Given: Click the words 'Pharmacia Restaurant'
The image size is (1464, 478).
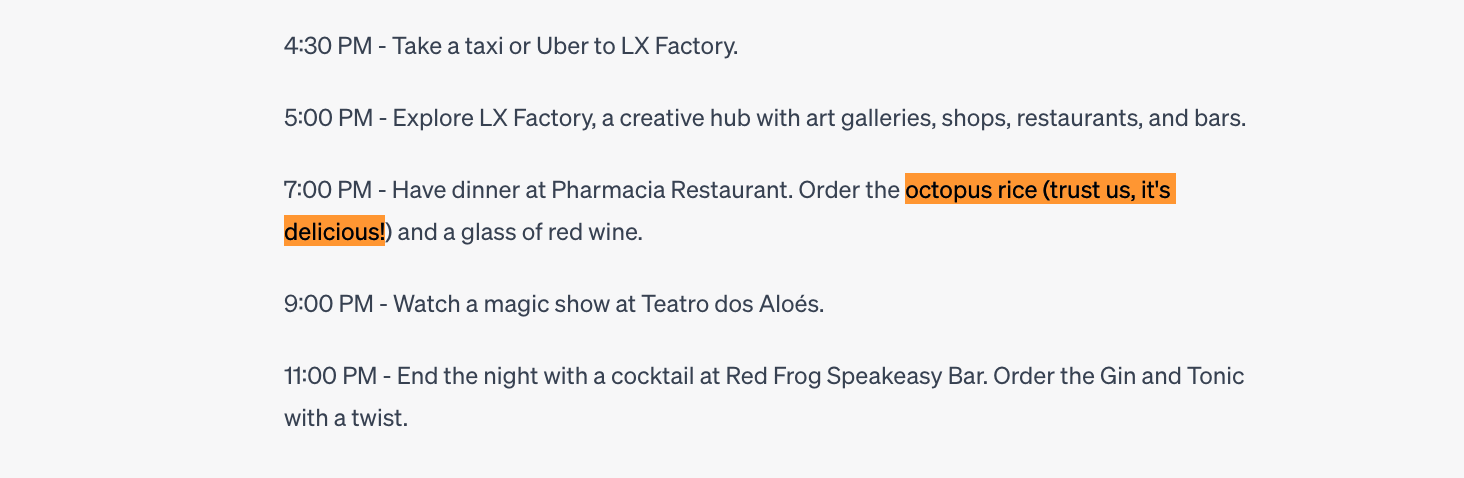Looking at the screenshot, I should click(669, 190).
